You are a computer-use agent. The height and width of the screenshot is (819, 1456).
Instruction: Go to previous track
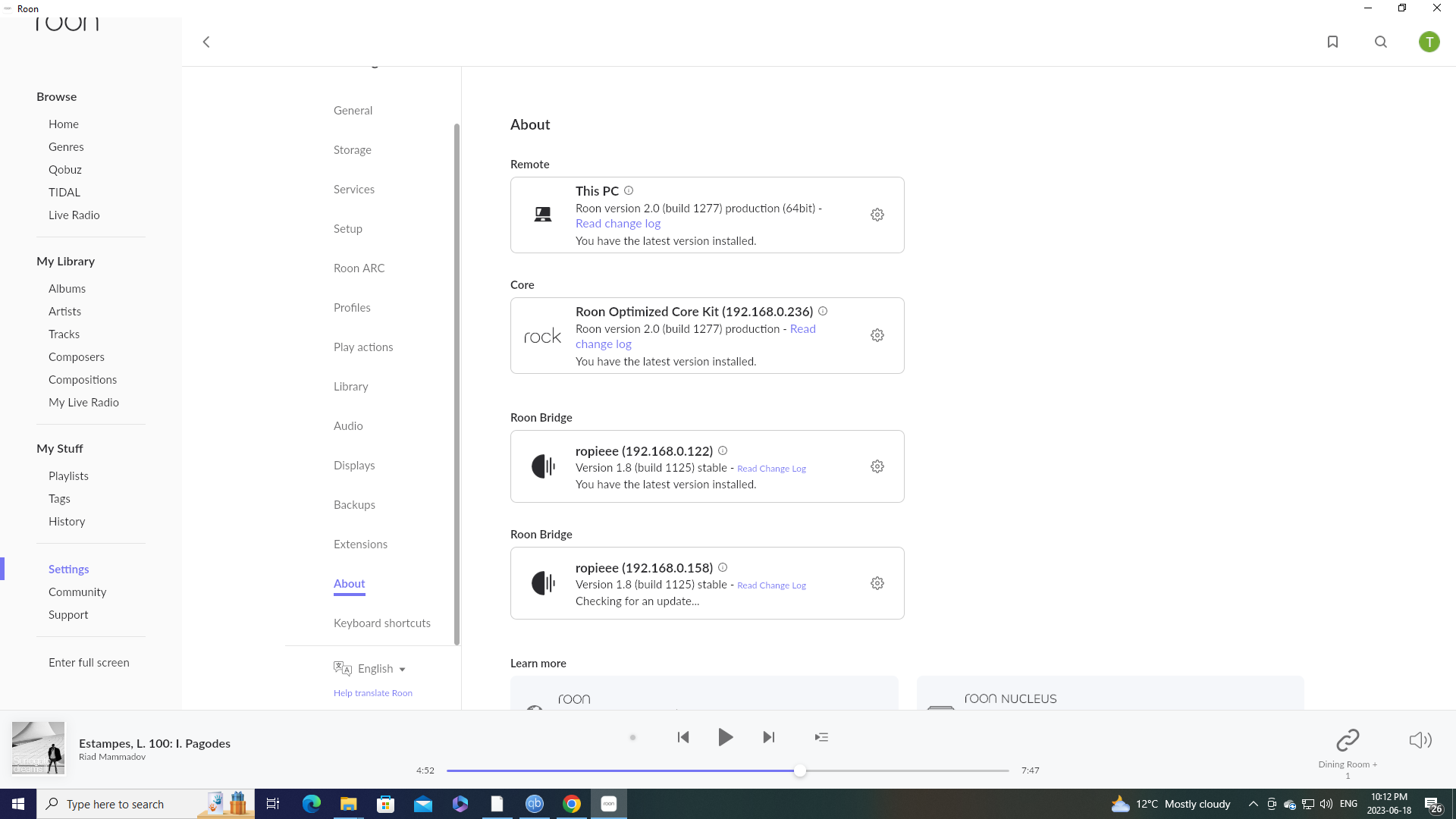click(682, 737)
